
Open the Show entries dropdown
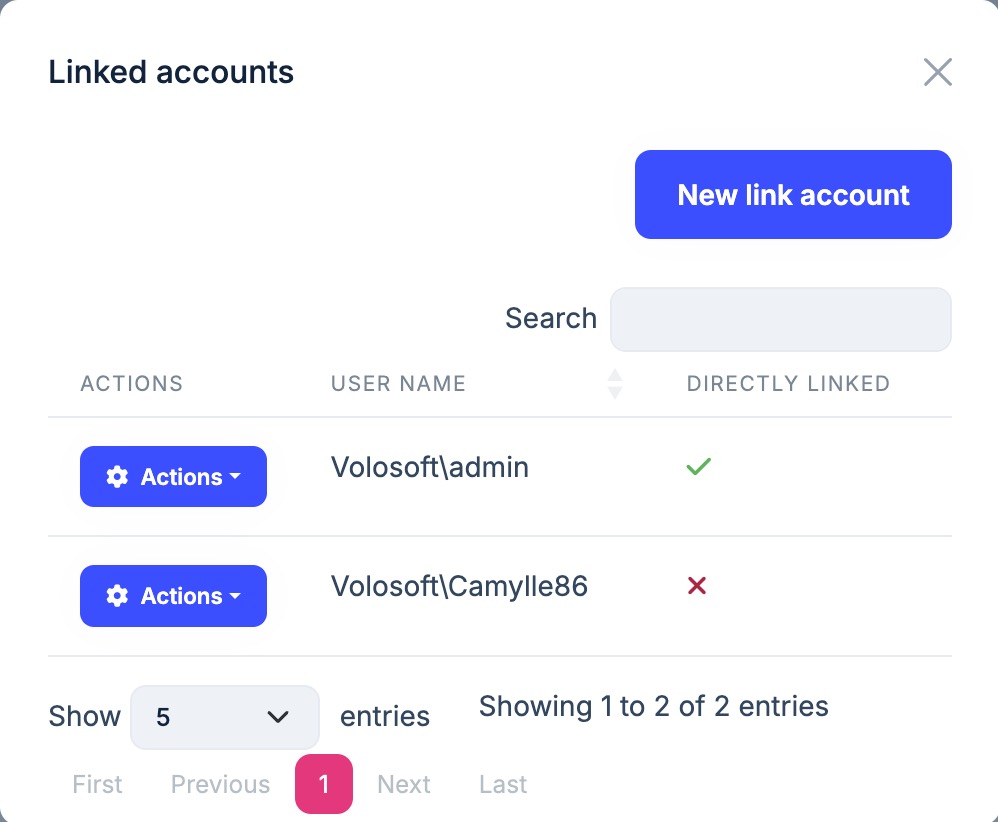pos(224,716)
